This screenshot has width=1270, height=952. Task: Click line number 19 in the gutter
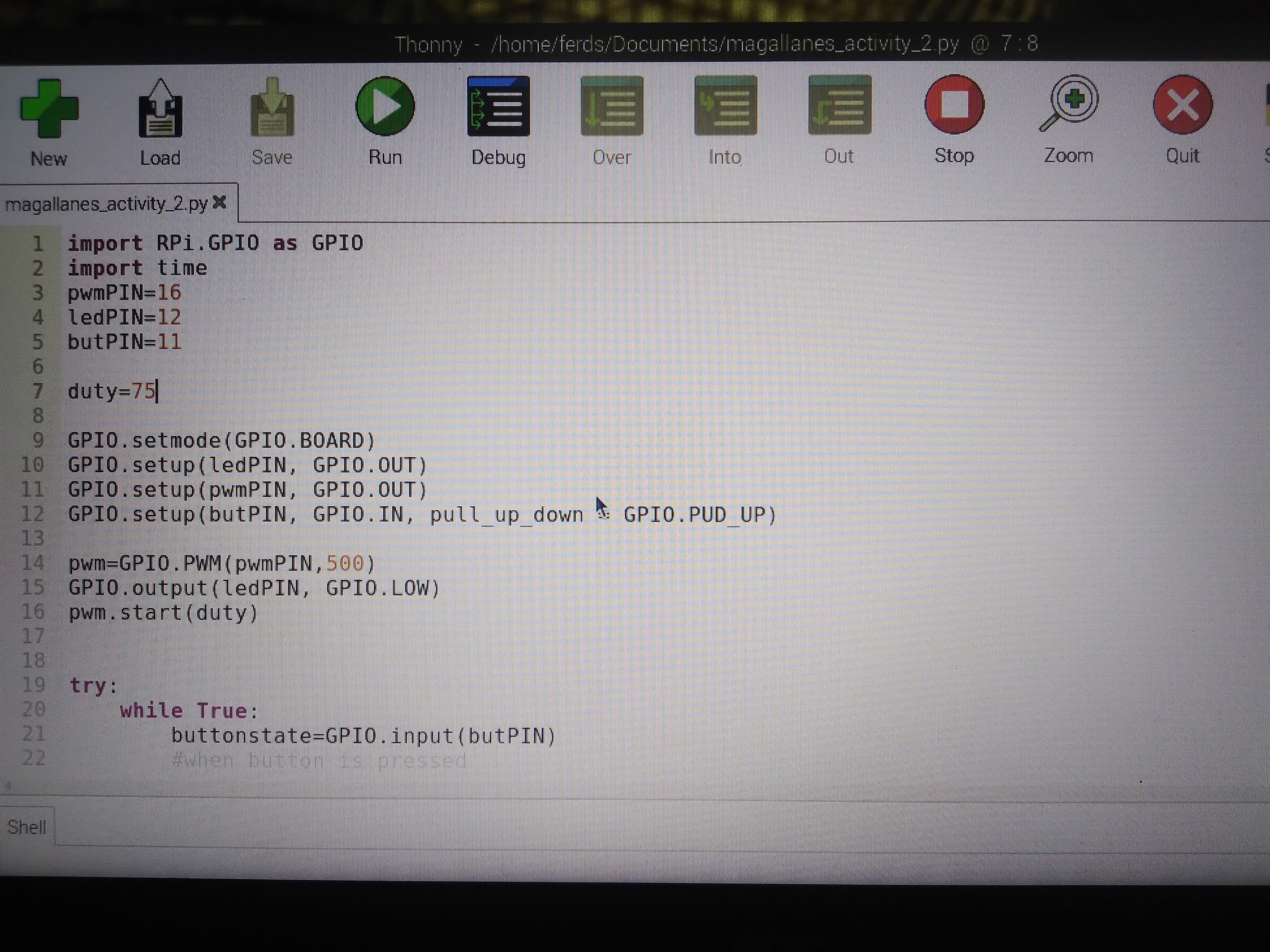pos(34,685)
